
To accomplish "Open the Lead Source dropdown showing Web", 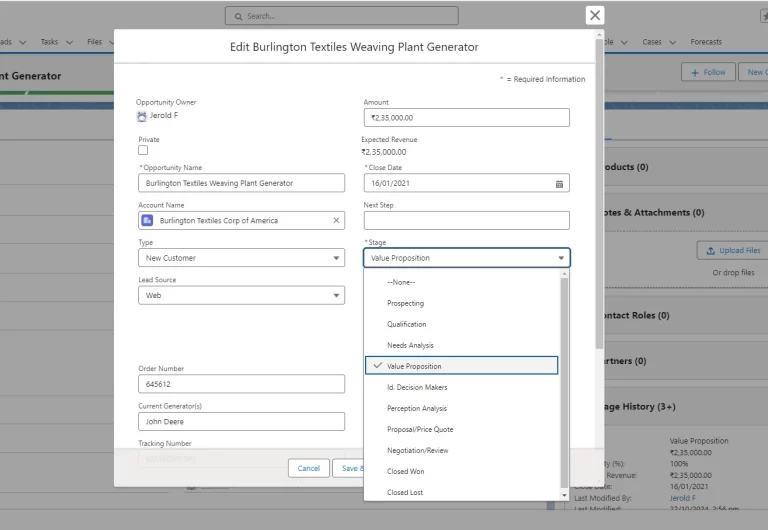I will [x=241, y=295].
